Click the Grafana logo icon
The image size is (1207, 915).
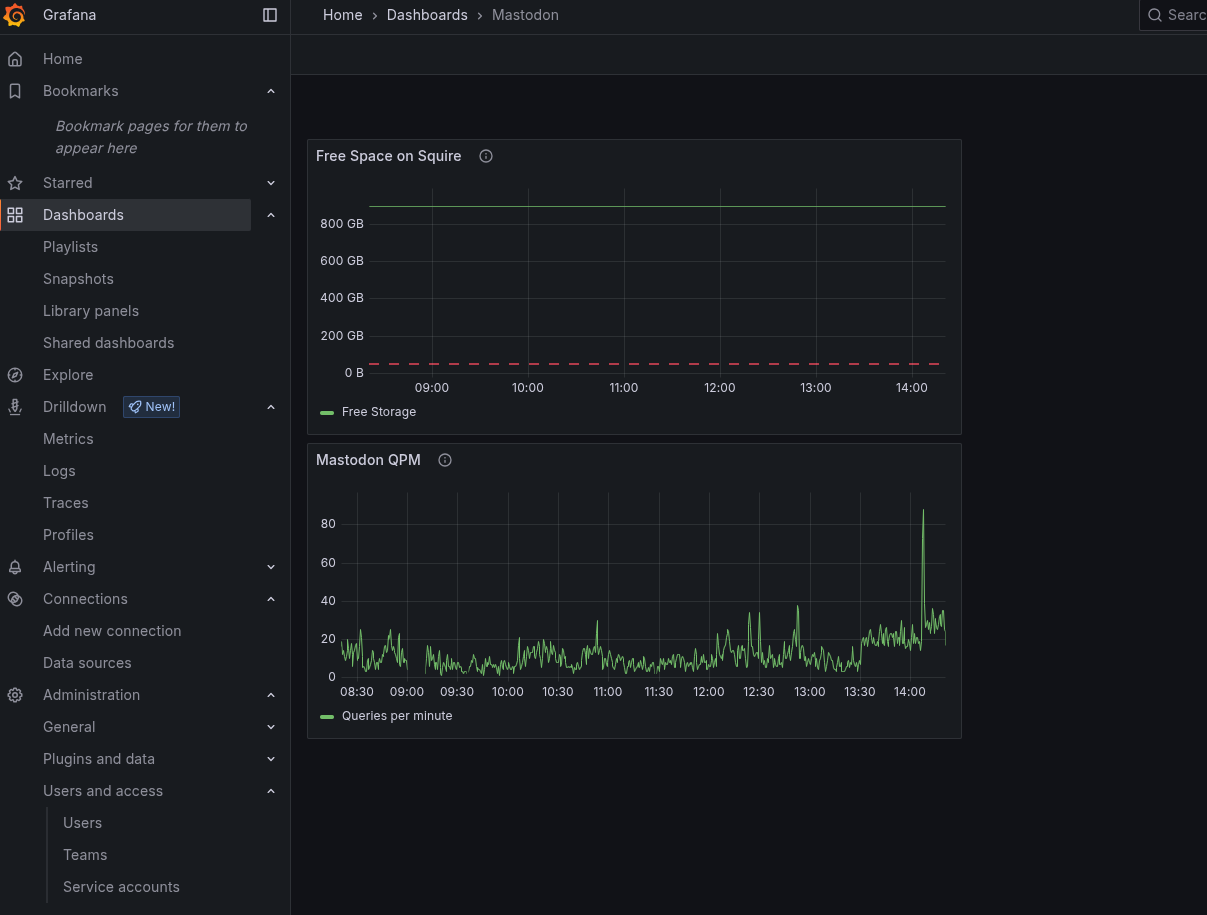point(15,15)
